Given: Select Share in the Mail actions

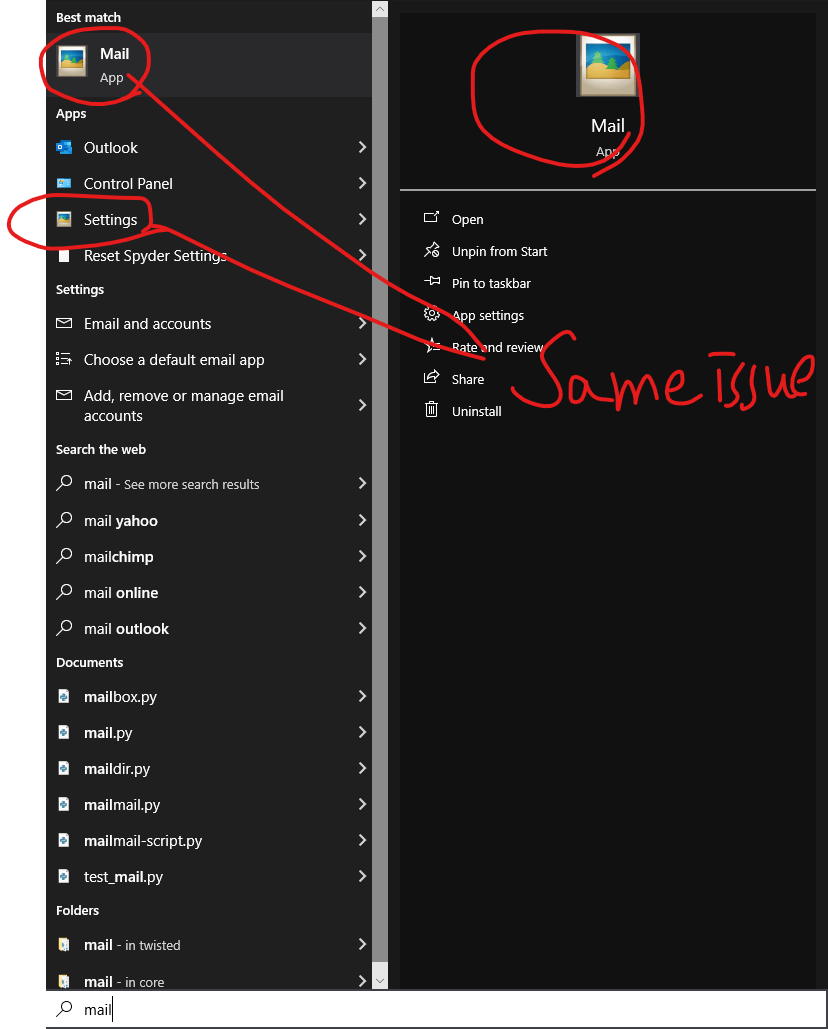Looking at the screenshot, I should coord(468,379).
